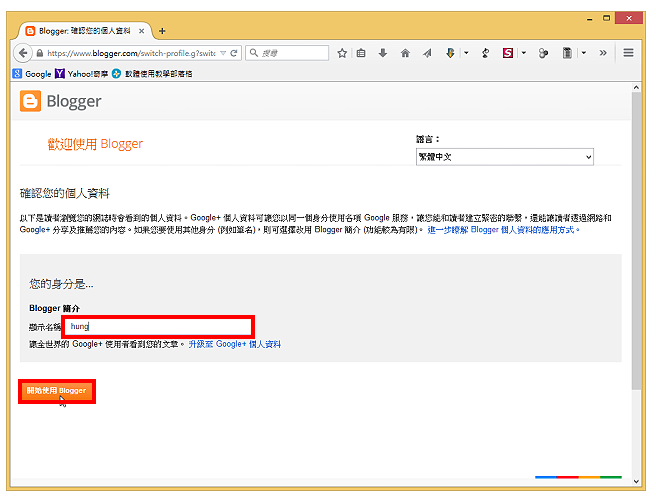Click the scrollbar up arrow

tap(636, 87)
